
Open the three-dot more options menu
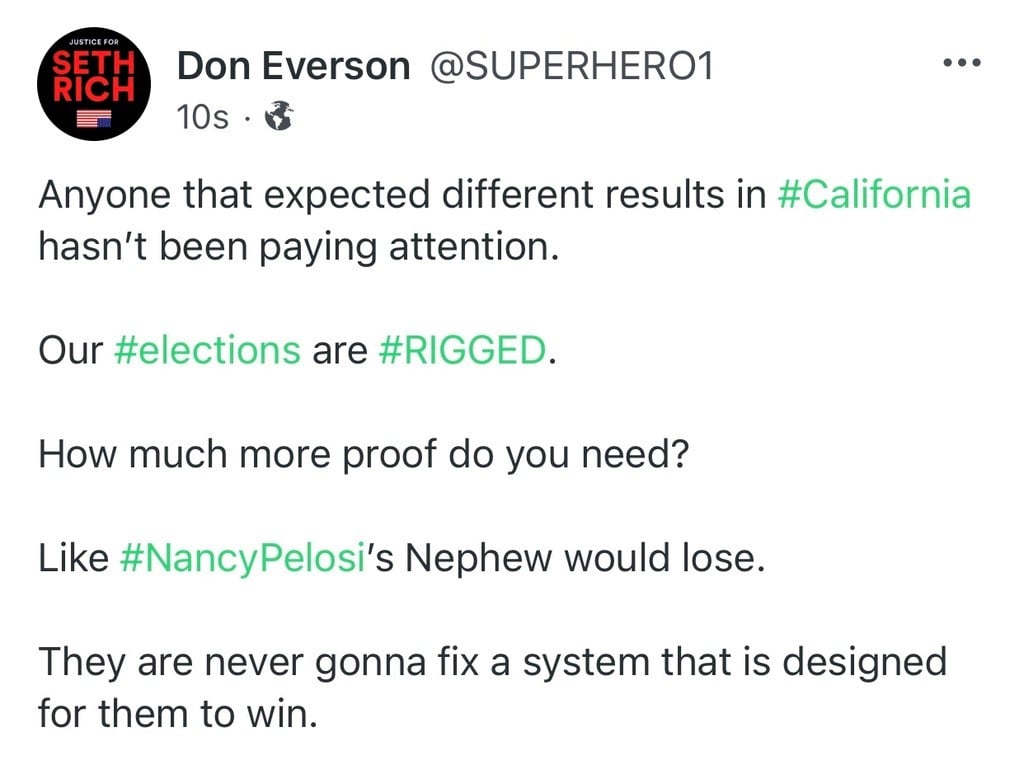coord(962,62)
